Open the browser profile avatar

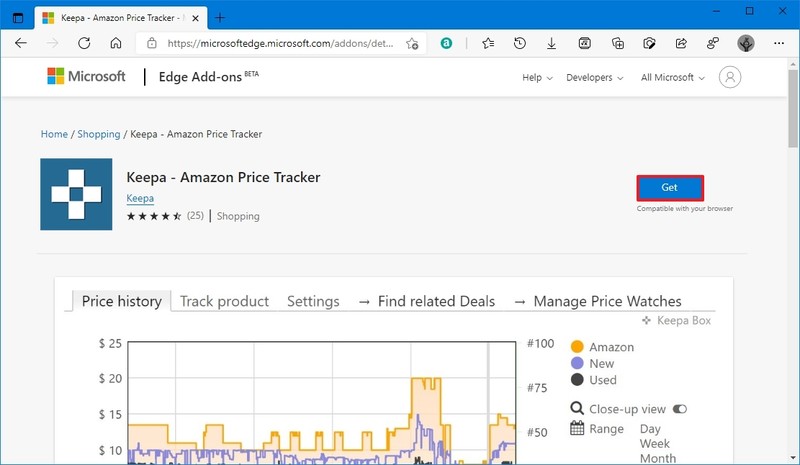click(746, 43)
